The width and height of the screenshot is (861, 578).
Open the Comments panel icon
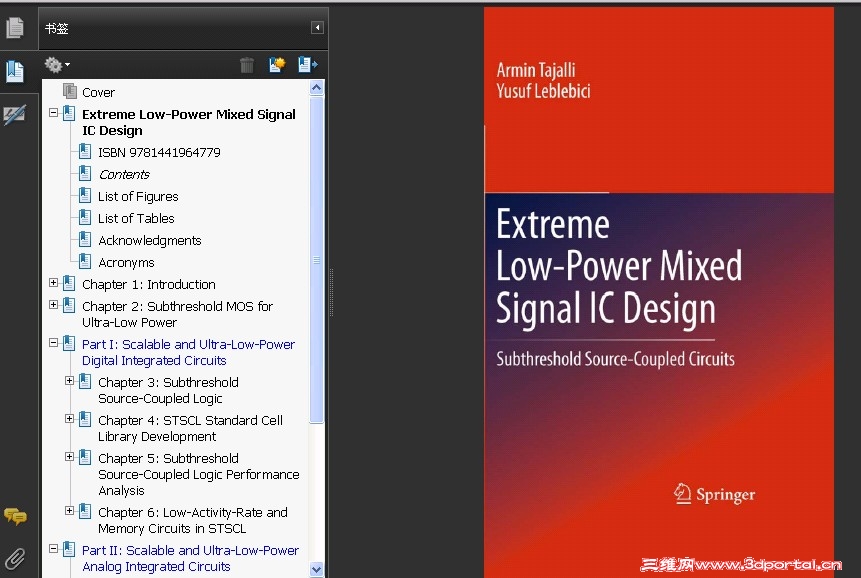(x=15, y=516)
